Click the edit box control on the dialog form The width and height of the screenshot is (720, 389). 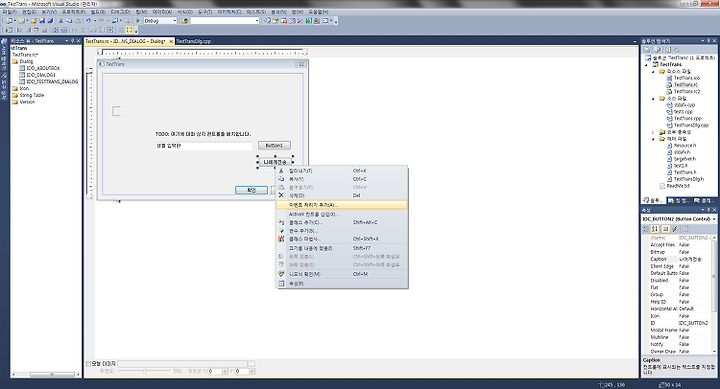click(203, 146)
